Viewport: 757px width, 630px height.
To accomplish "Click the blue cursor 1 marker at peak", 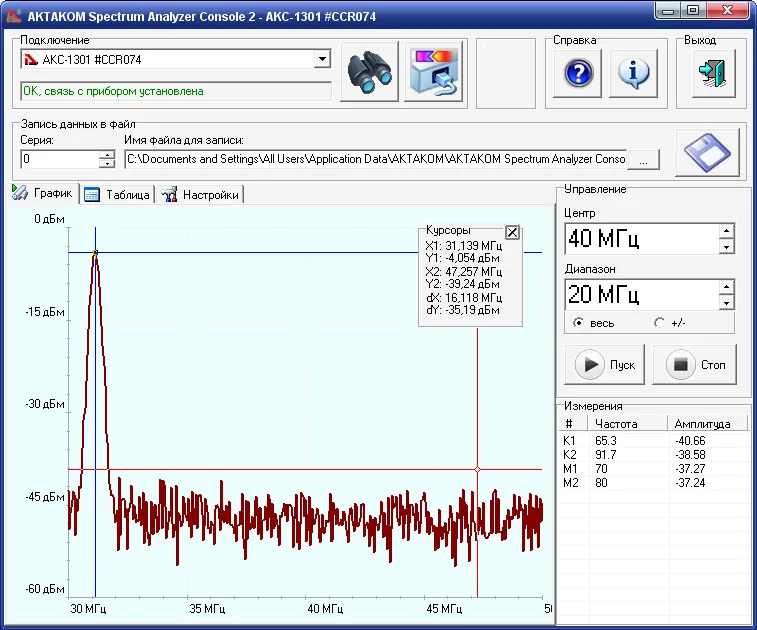I will [x=96, y=252].
